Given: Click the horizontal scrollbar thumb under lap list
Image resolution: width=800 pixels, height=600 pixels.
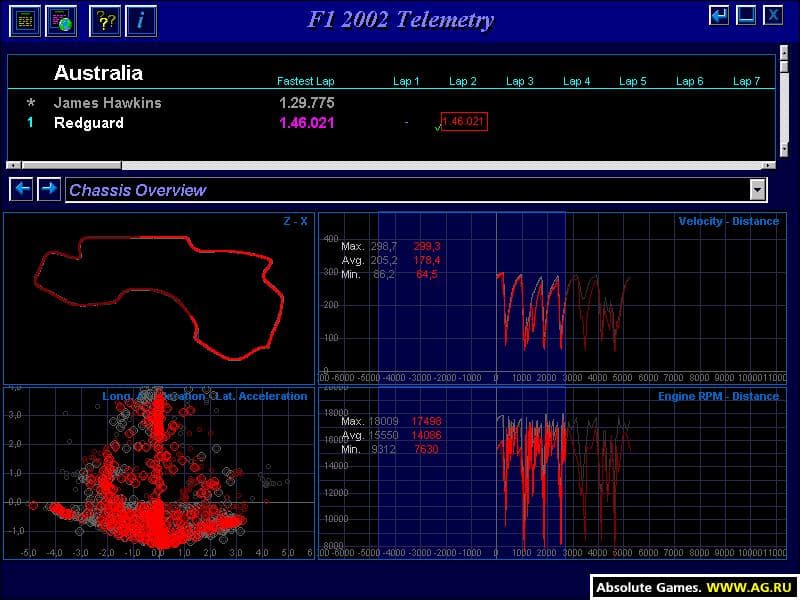Looking at the screenshot, I should pos(71,165).
